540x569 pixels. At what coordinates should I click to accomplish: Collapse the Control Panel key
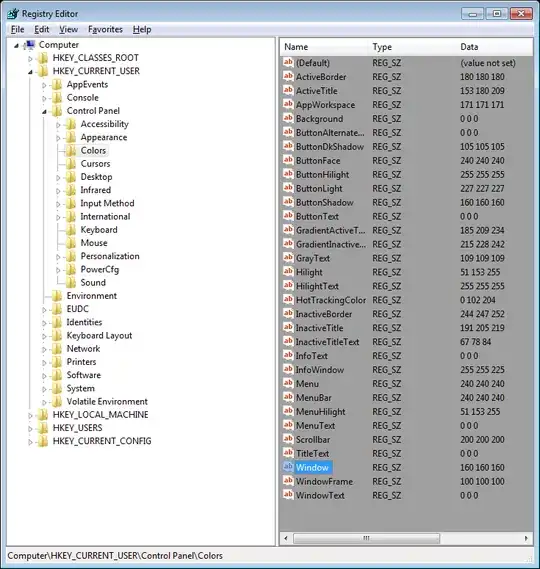[44, 112]
